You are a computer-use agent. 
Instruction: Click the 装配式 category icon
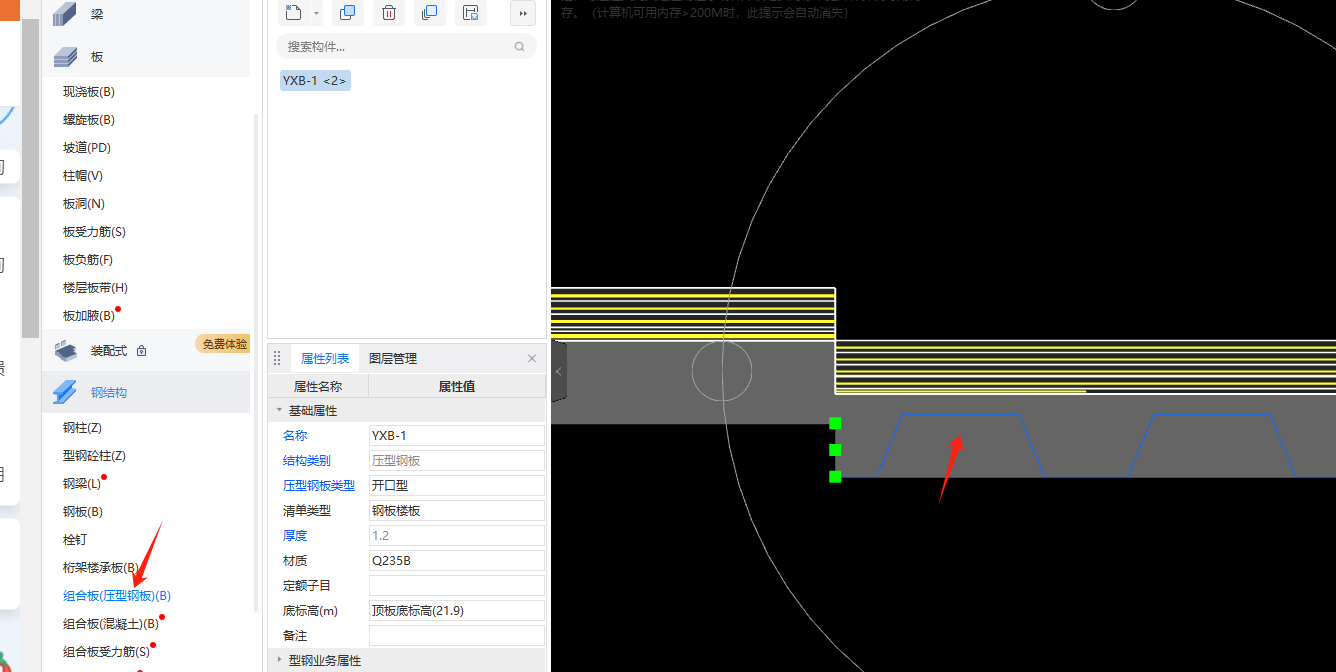(65, 350)
